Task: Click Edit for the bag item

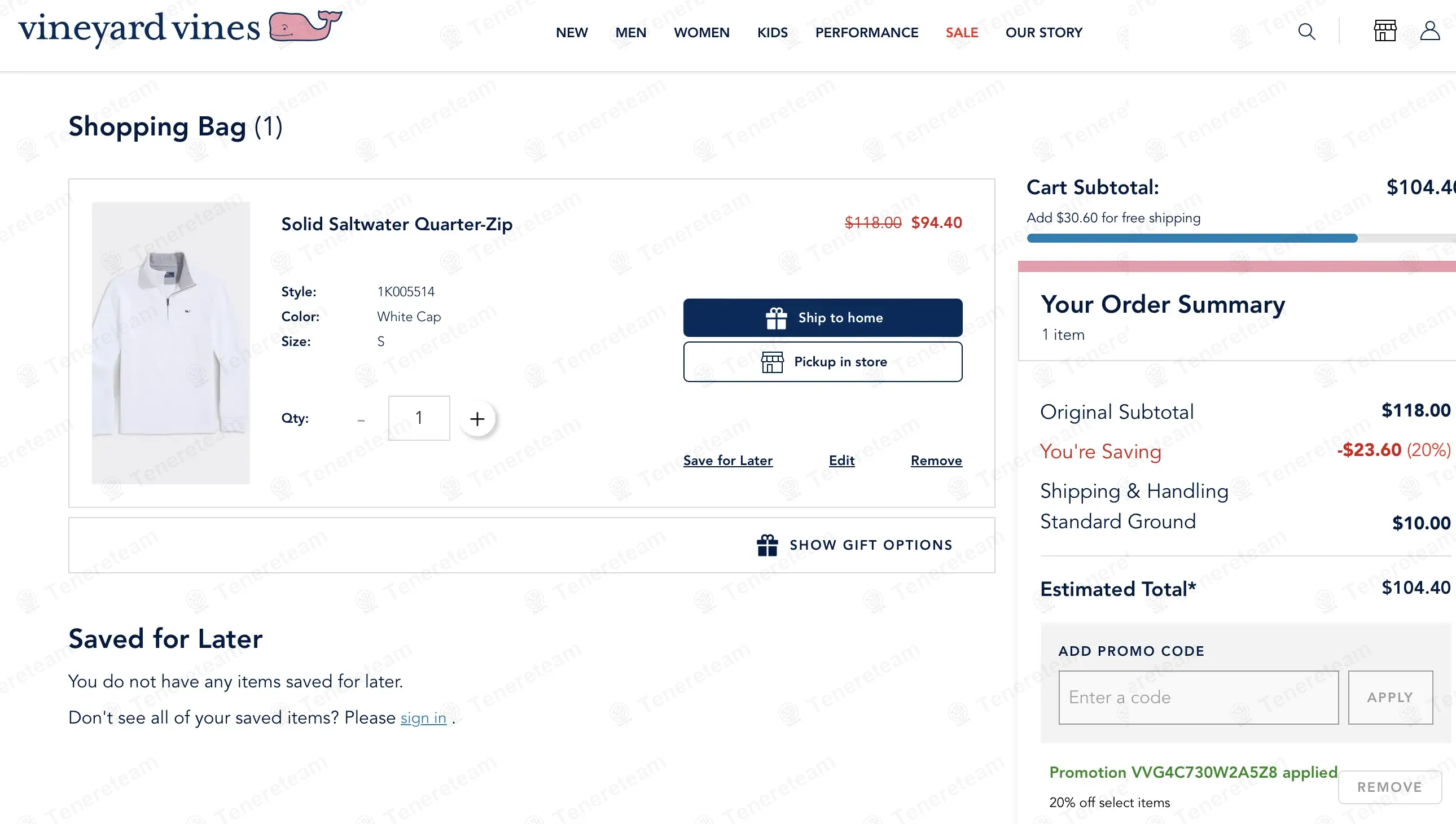Action: click(841, 461)
